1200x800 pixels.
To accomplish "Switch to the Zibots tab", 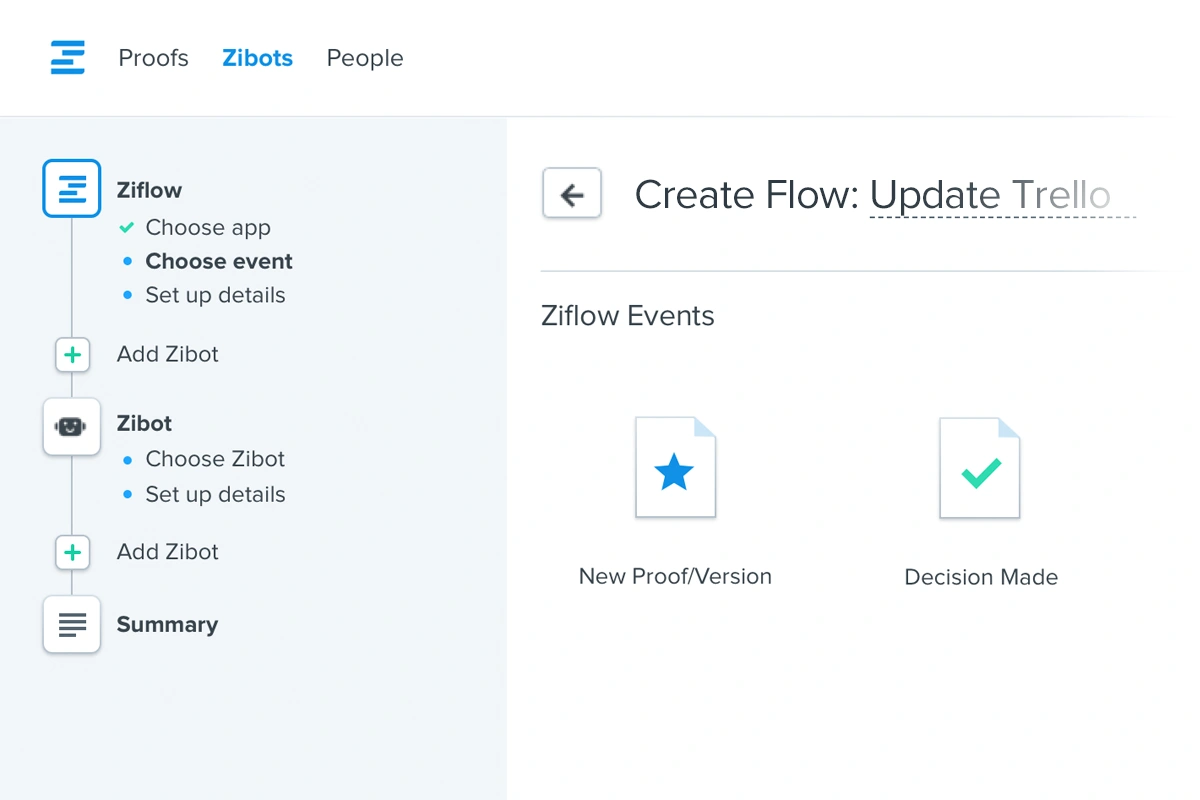I will 257,58.
